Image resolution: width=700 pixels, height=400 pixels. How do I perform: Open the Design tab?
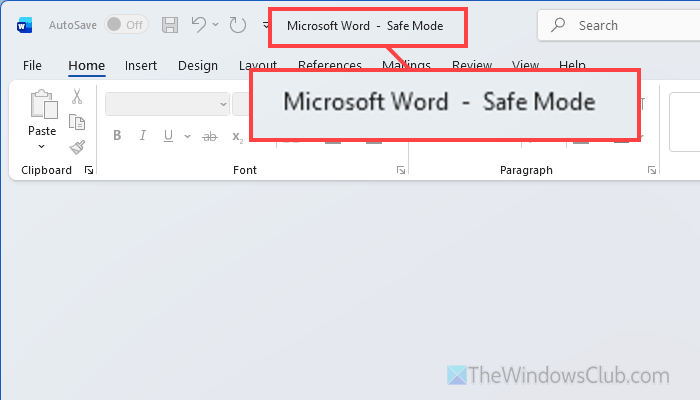coord(198,66)
